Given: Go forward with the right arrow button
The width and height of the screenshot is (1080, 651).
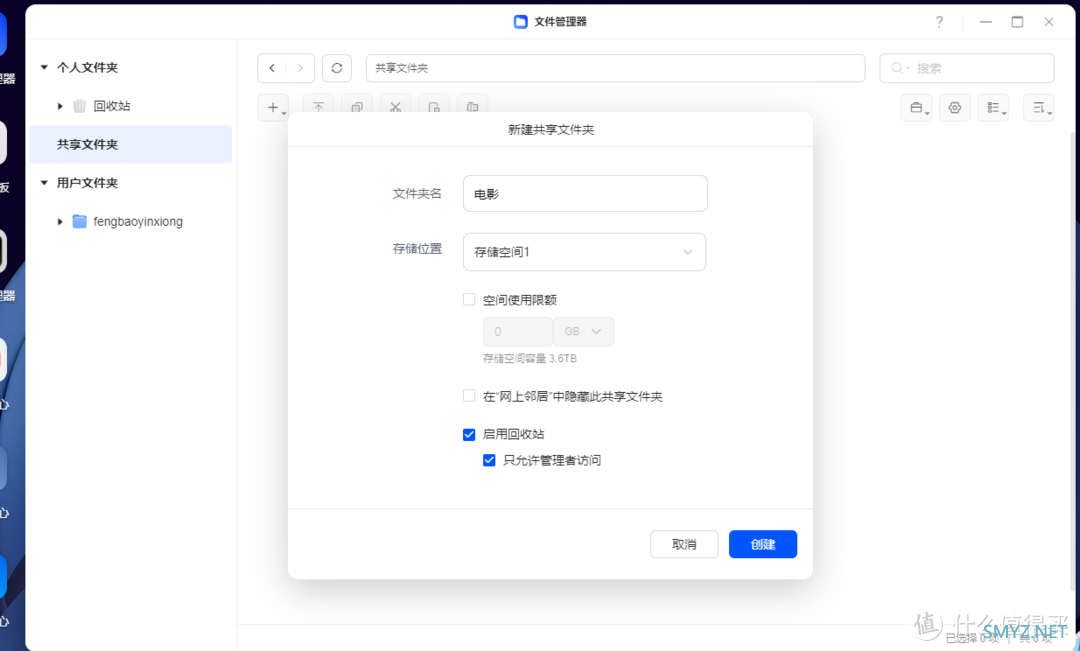Looking at the screenshot, I should pyautogui.click(x=300, y=68).
